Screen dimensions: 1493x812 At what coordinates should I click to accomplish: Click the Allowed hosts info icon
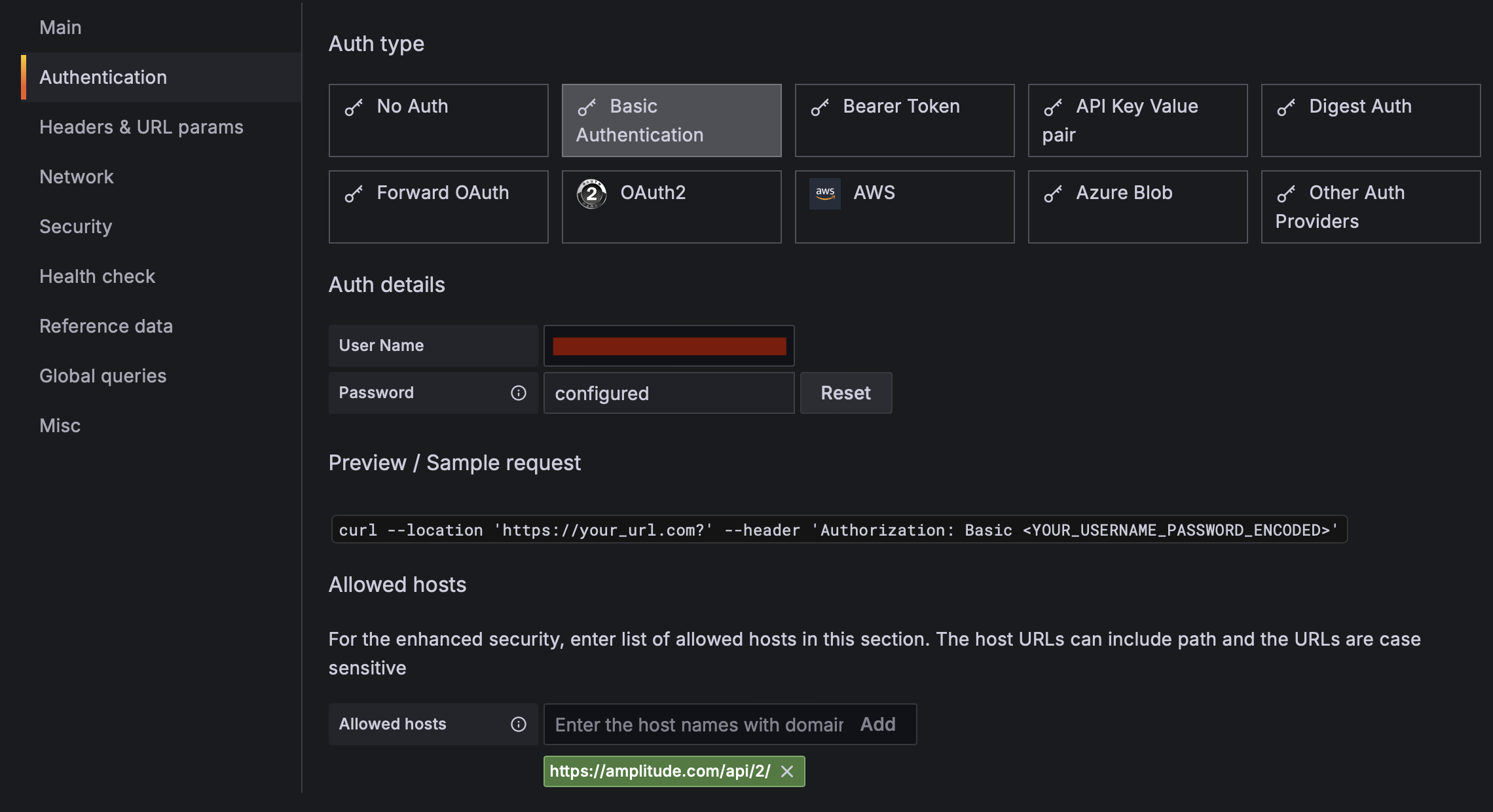(x=518, y=724)
